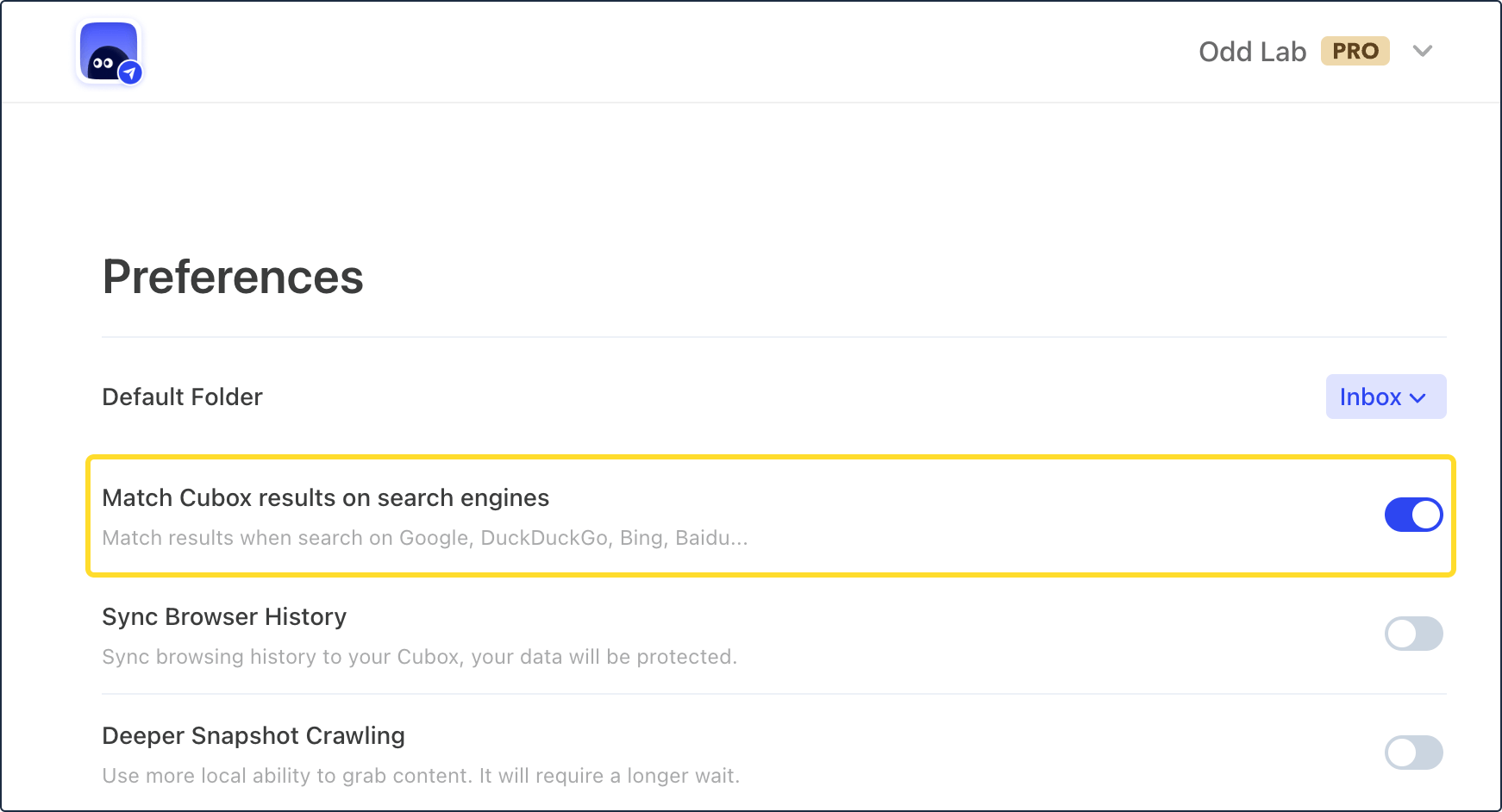Screen dimensions: 1502x812
Task: Click the word Google in search description
Action: click(x=434, y=538)
